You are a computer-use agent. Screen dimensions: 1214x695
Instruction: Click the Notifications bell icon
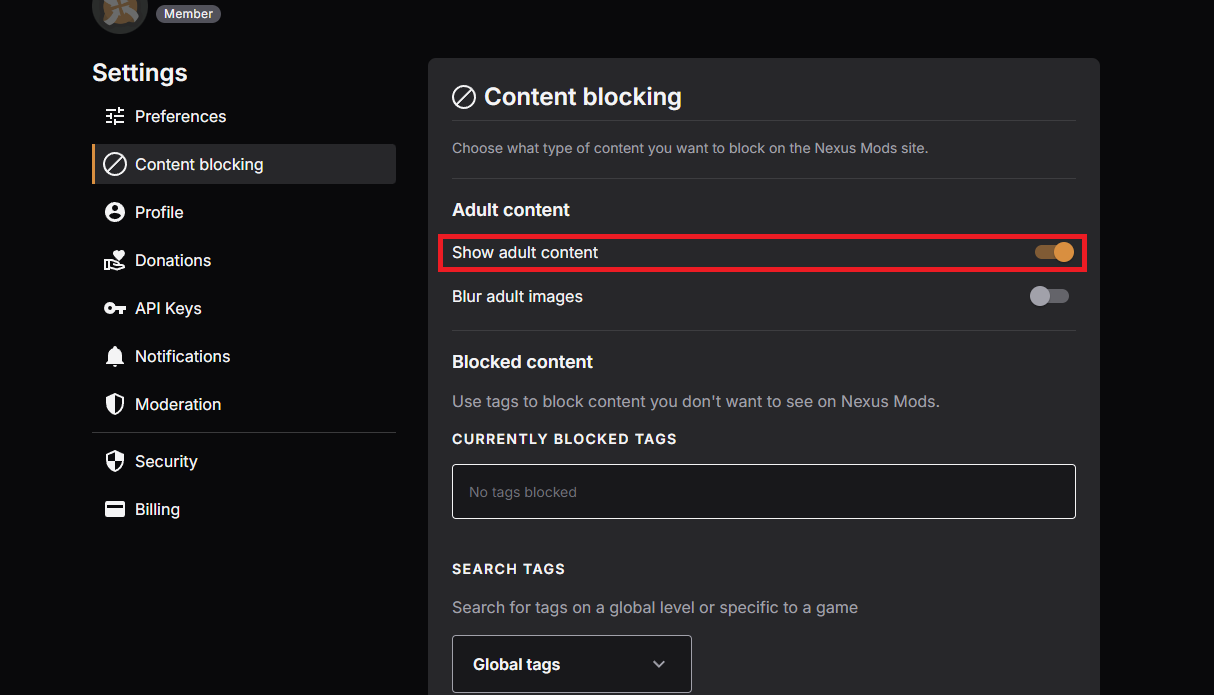point(115,356)
